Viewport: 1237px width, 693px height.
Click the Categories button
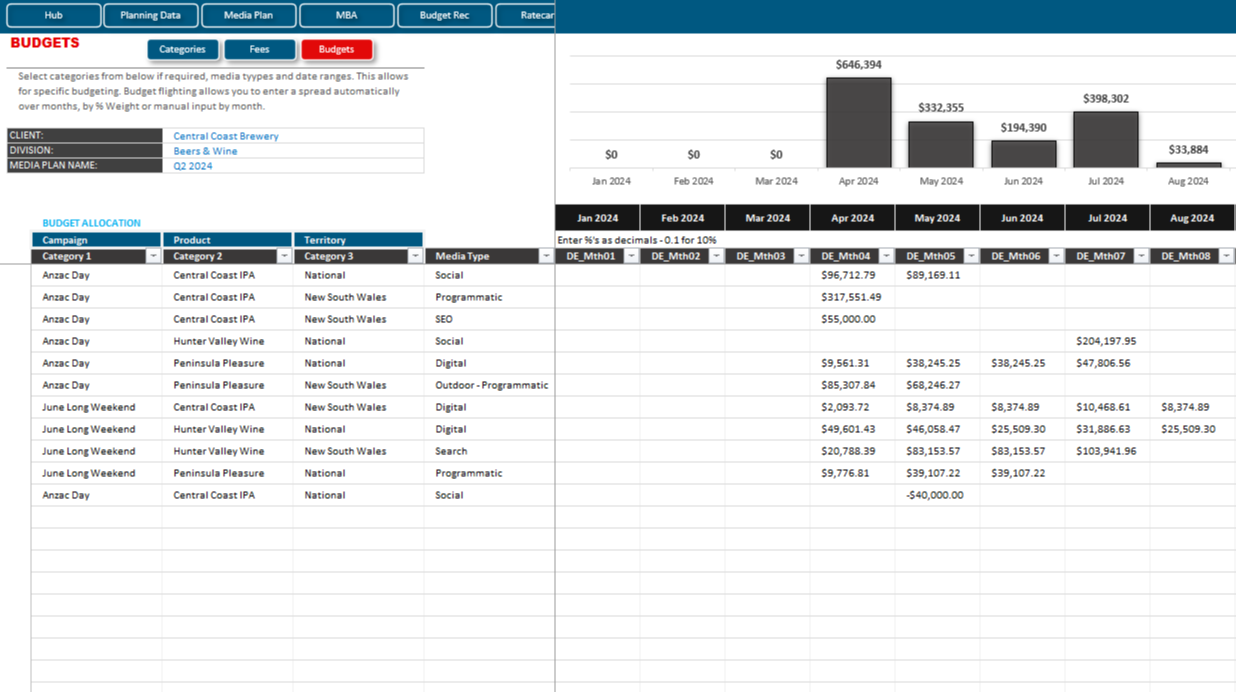pos(183,49)
